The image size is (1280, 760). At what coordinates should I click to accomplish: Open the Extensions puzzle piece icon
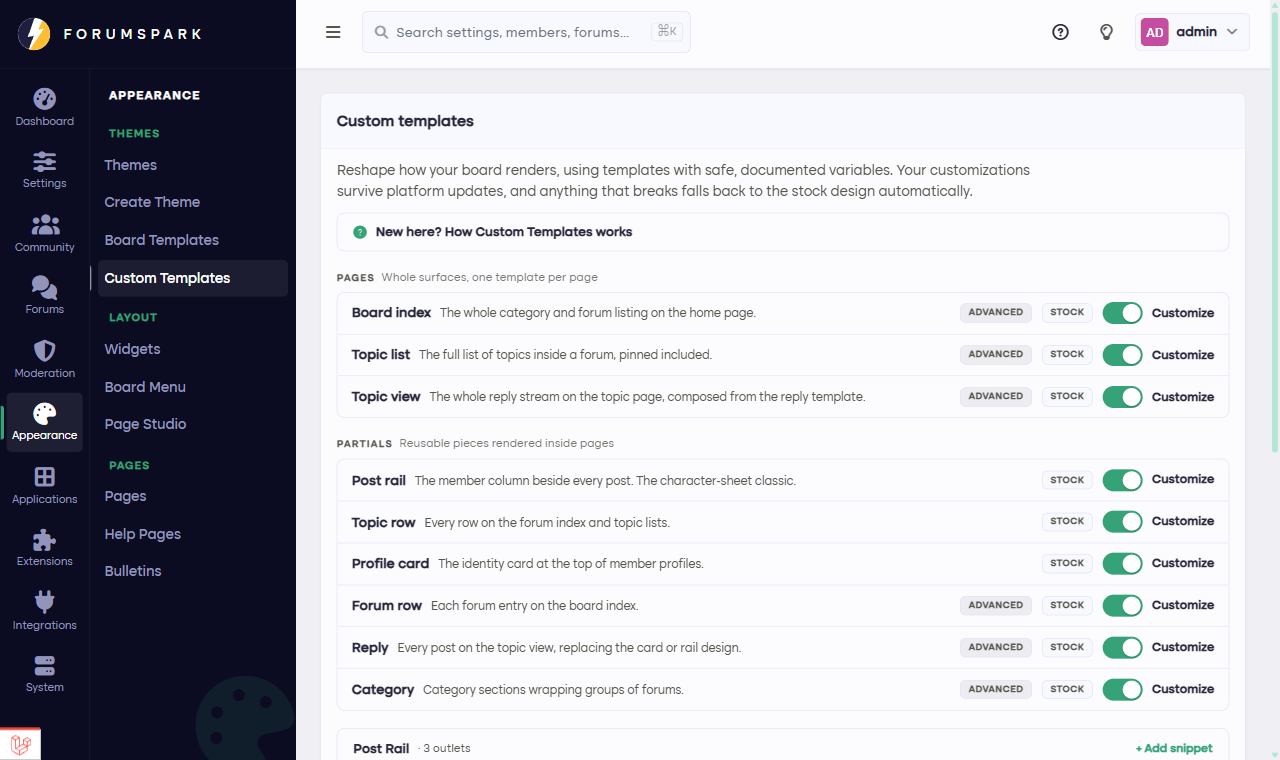click(44, 540)
